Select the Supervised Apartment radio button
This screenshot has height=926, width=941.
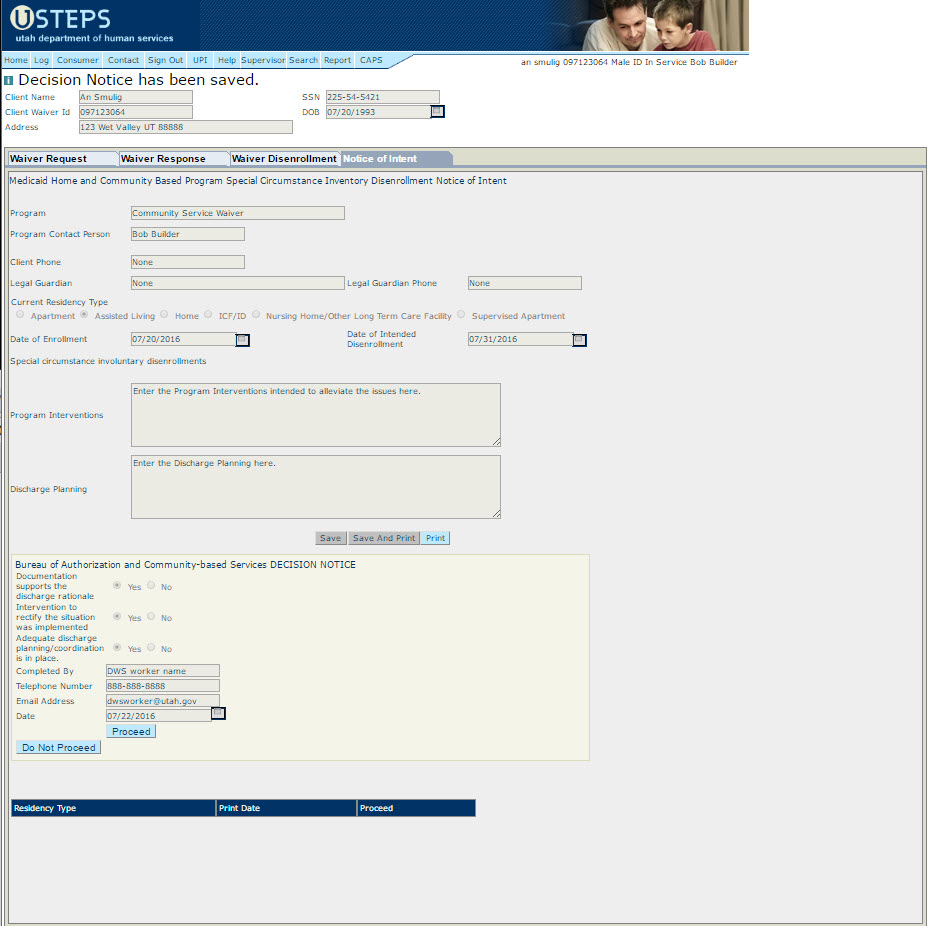461,314
